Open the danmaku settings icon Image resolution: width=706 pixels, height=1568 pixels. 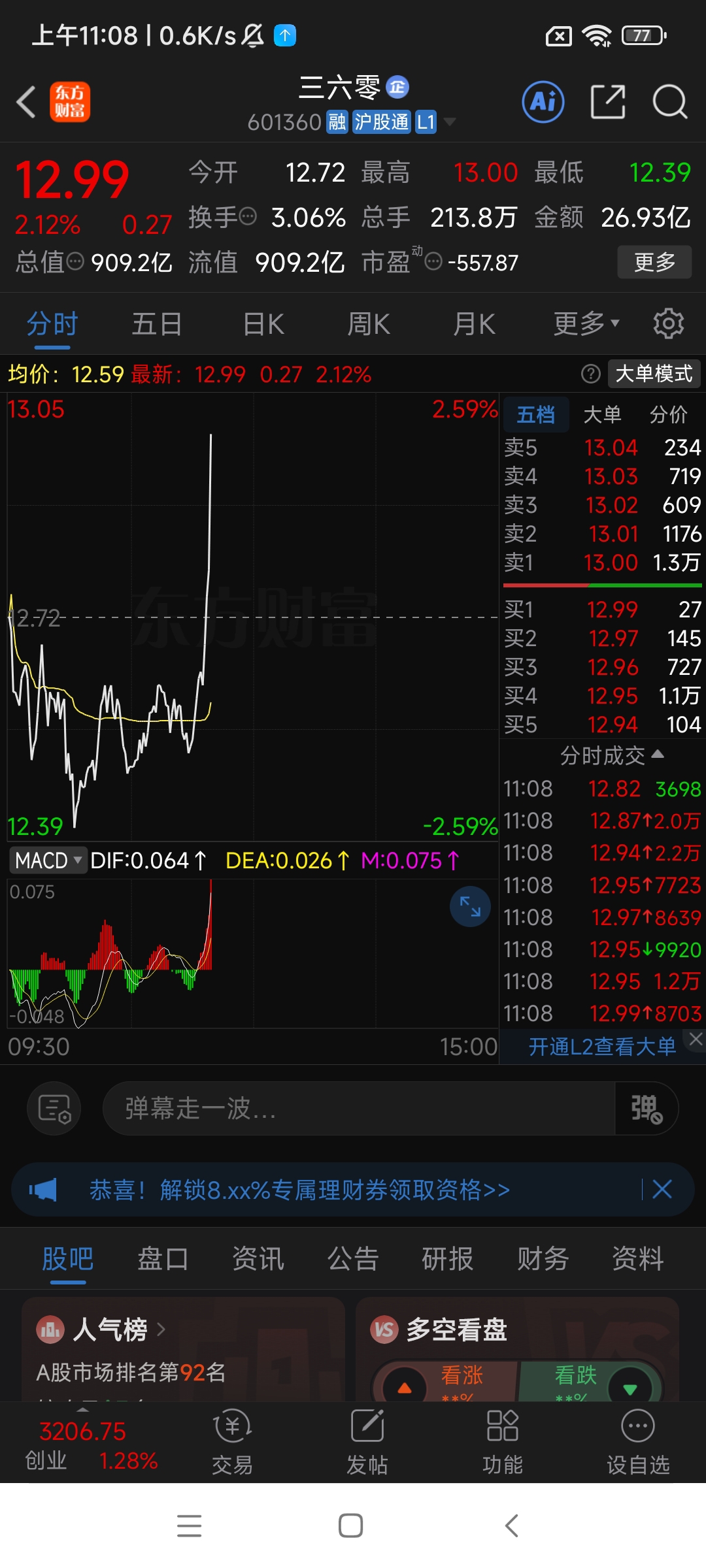coord(54,1108)
